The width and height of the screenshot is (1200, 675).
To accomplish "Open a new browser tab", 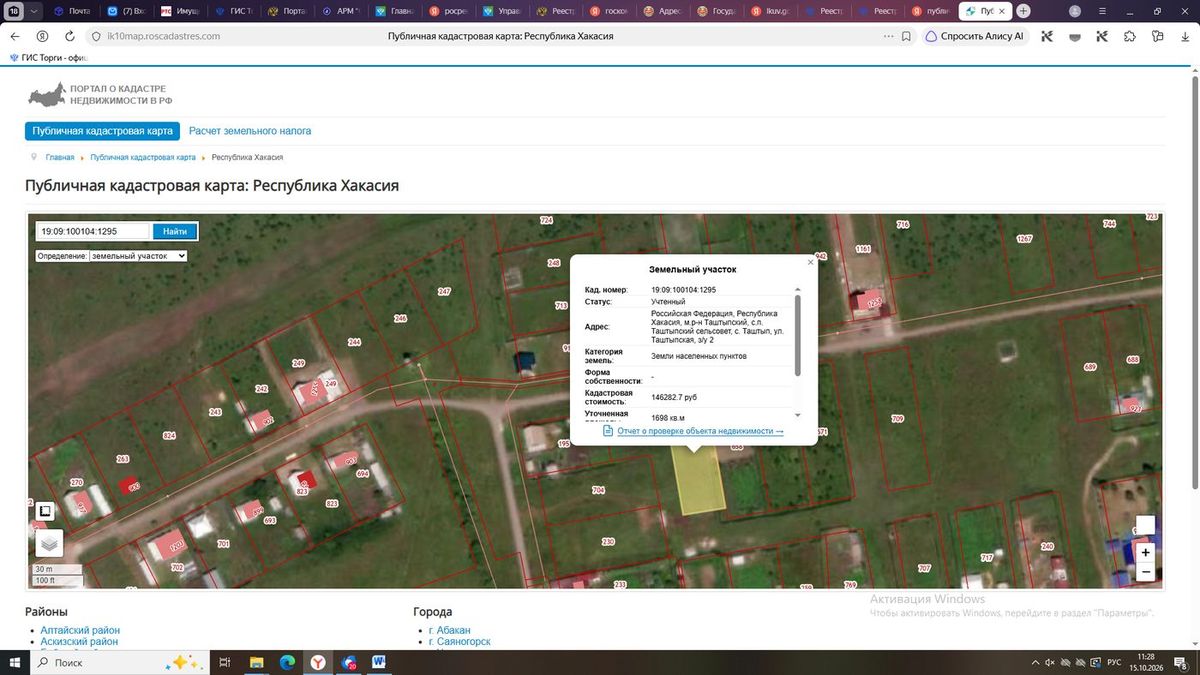I will coord(1023,11).
